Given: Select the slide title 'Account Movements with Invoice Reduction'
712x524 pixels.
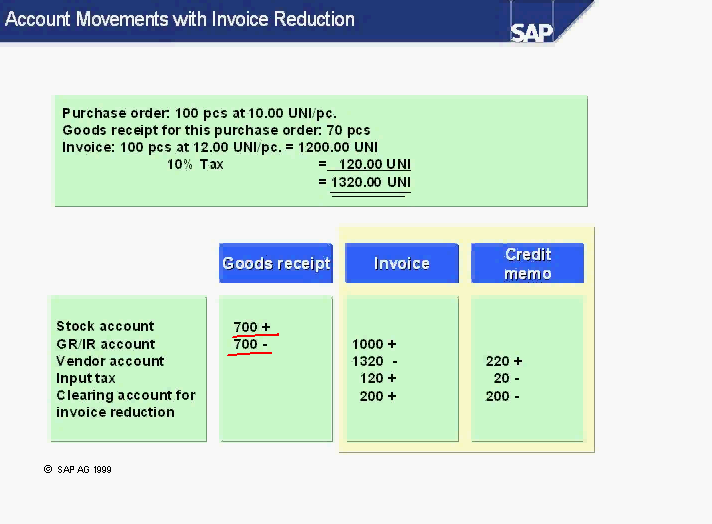Looking at the screenshot, I should 180,20.
